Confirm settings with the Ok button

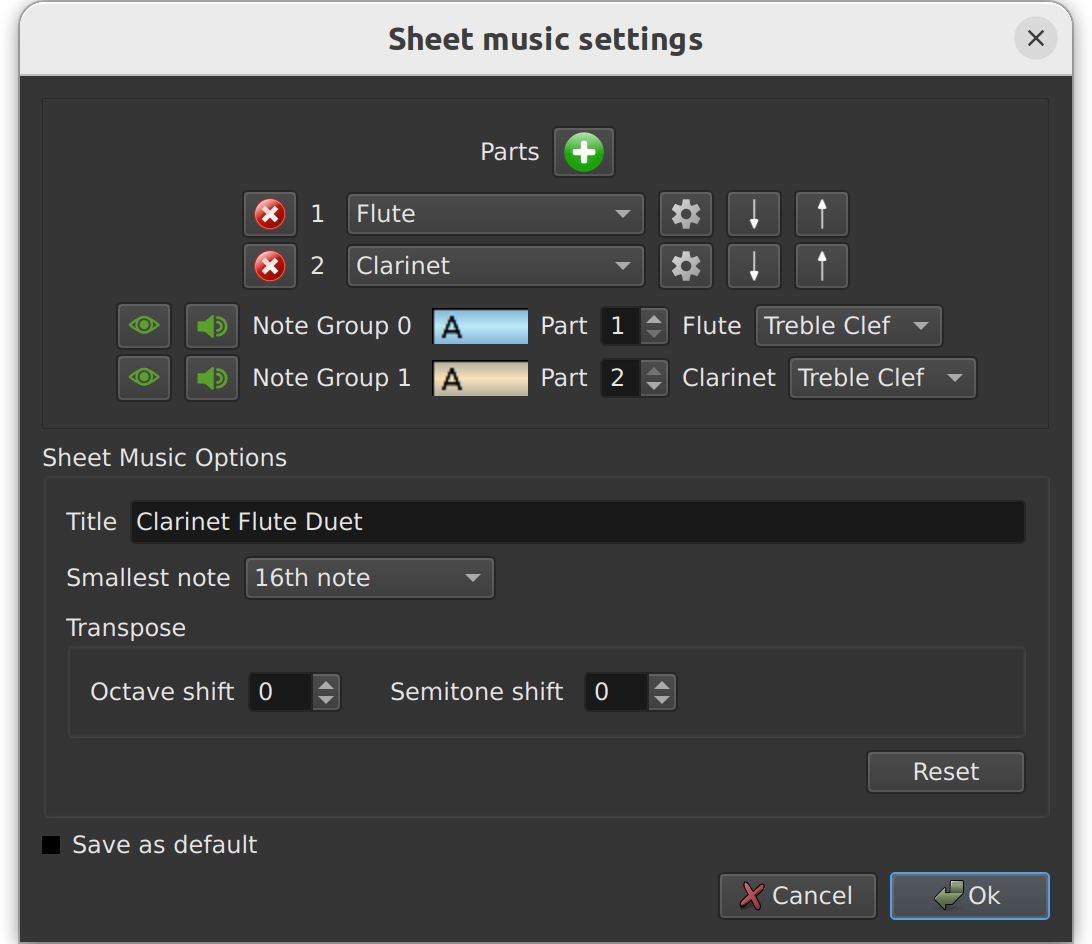(968, 895)
